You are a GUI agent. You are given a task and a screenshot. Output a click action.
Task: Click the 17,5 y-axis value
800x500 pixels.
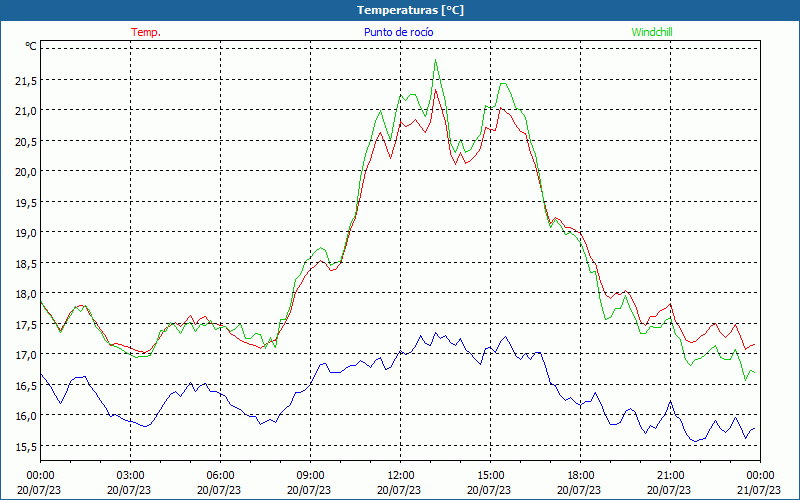point(25,324)
